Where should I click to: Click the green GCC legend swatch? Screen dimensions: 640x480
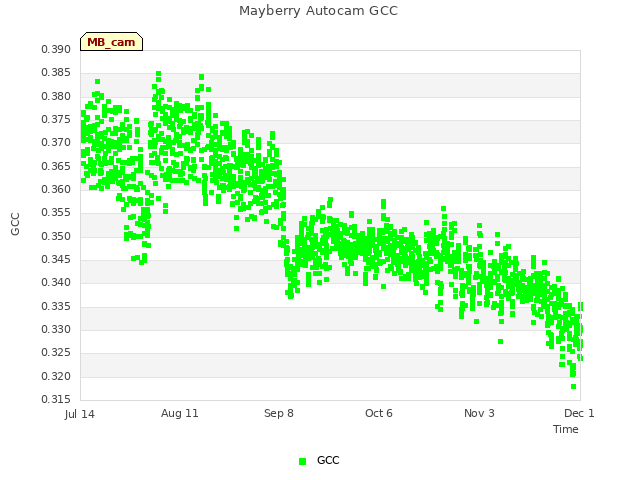(302, 461)
